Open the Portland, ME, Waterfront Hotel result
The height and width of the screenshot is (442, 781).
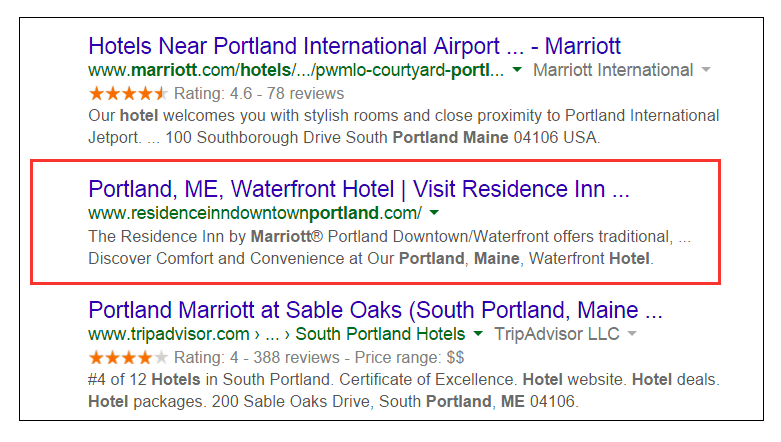[359, 189]
